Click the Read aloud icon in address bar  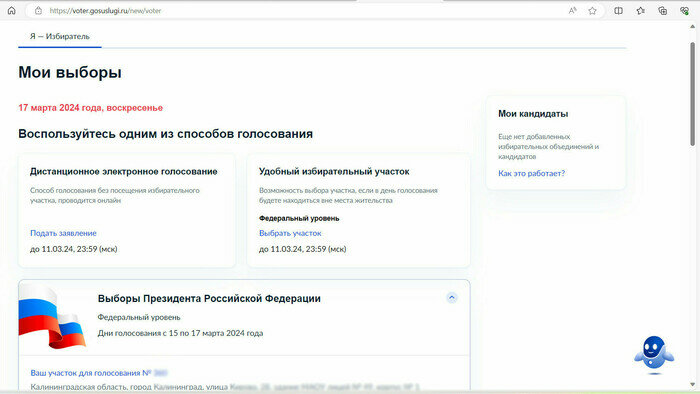coord(572,11)
